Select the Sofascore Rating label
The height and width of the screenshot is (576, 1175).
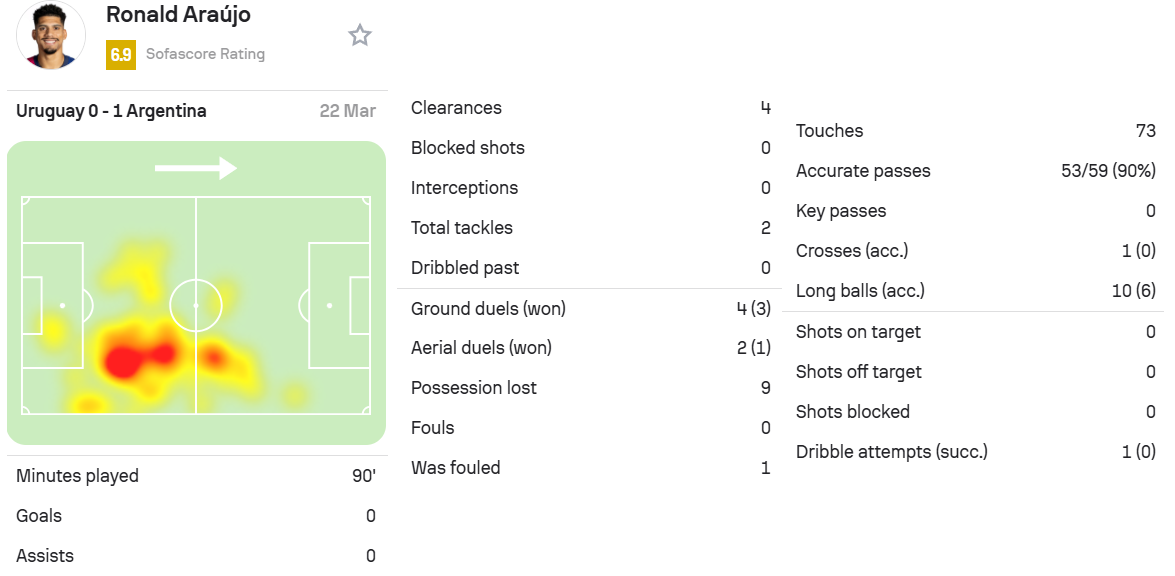pos(205,54)
